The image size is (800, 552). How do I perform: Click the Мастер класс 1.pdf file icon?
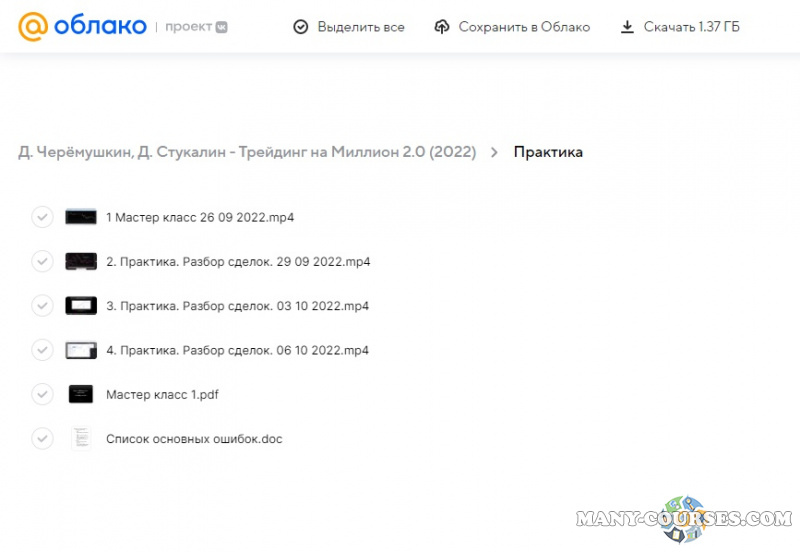(80, 394)
